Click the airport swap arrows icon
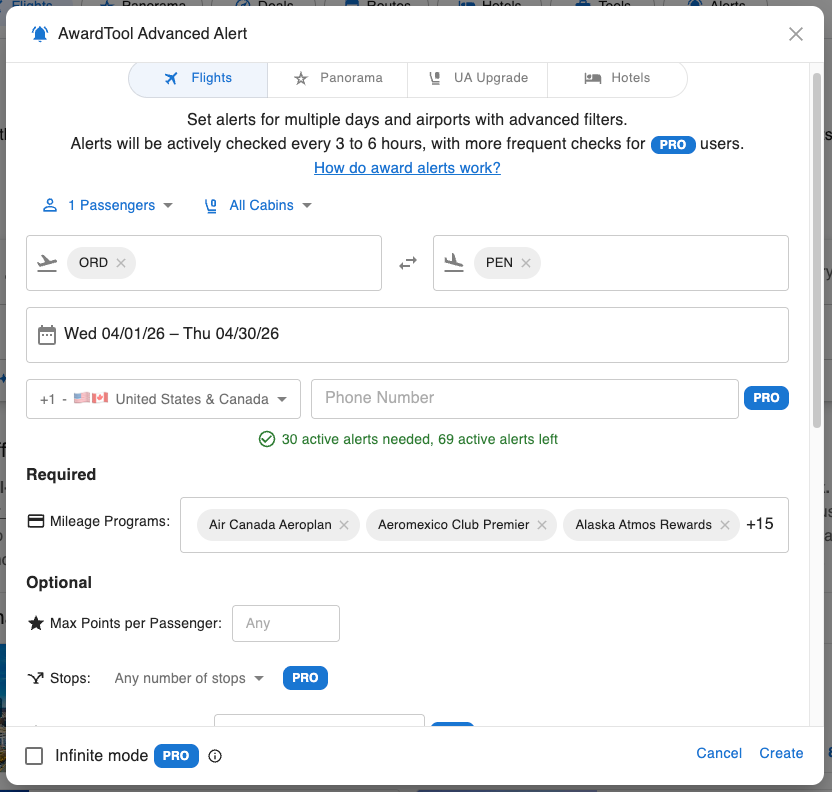Image resolution: width=832 pixels, height=792 pixels. (x=408, y=262)
